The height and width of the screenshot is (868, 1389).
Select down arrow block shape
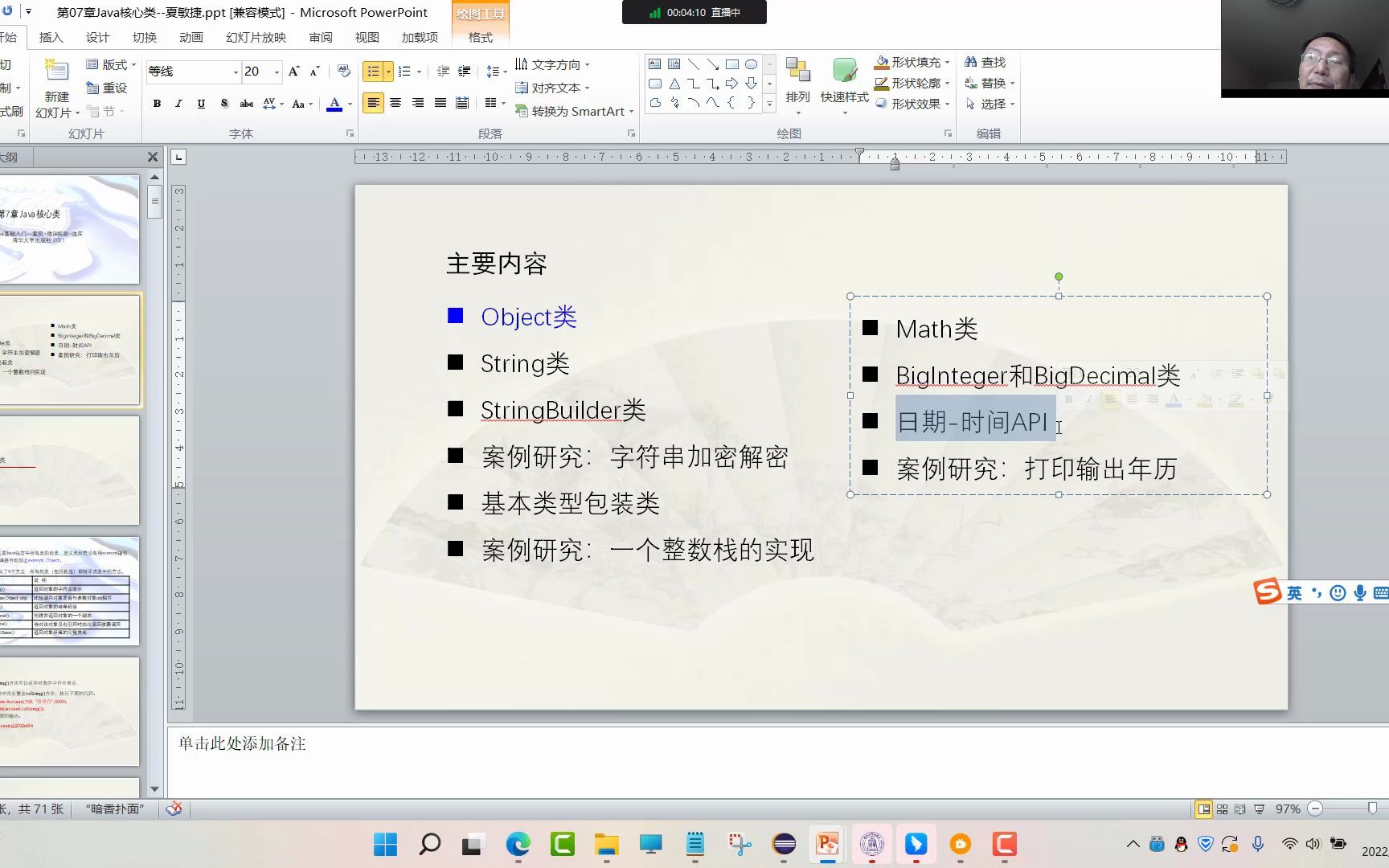(x=752, y=84)
